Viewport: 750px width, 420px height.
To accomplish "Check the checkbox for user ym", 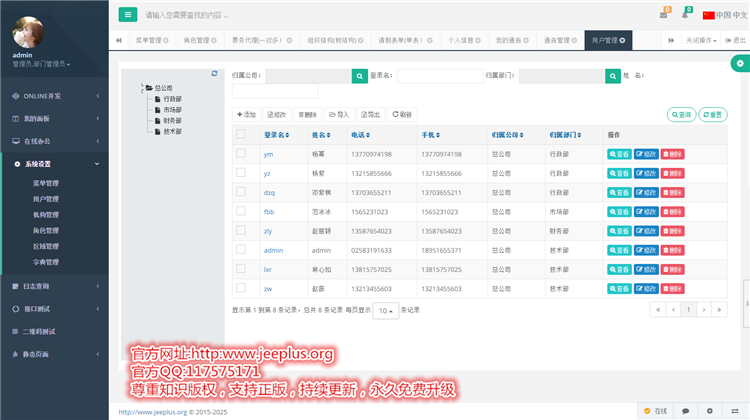I will [x=240, y=154].
